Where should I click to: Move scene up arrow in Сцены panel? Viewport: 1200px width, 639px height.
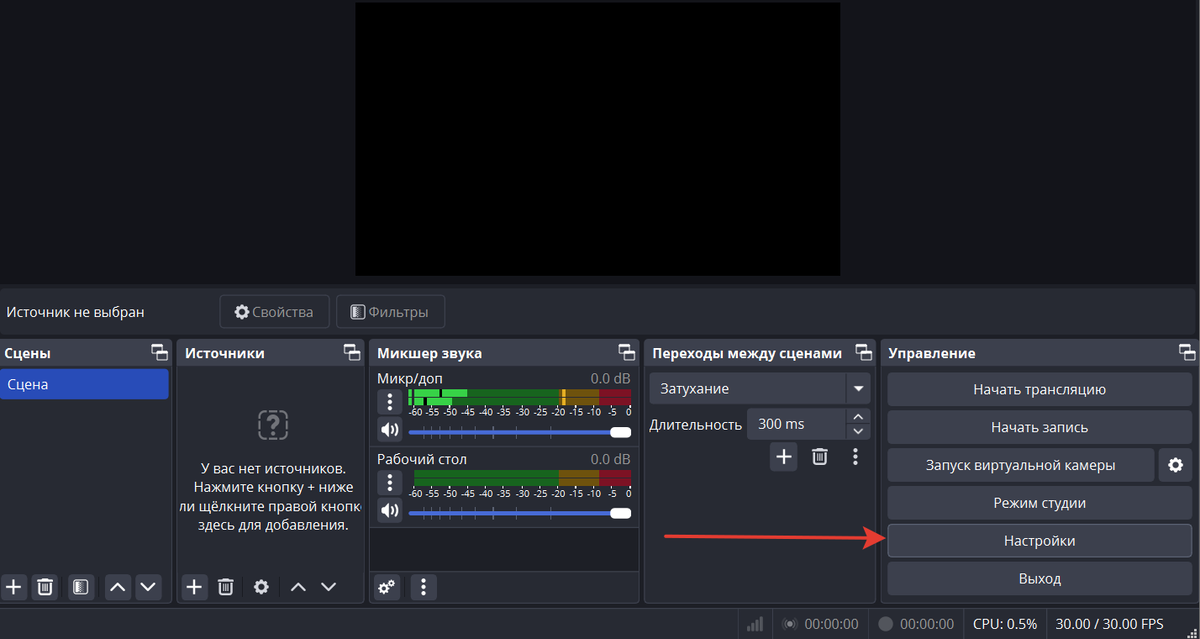pyautogui.click(x=117, y=587)
